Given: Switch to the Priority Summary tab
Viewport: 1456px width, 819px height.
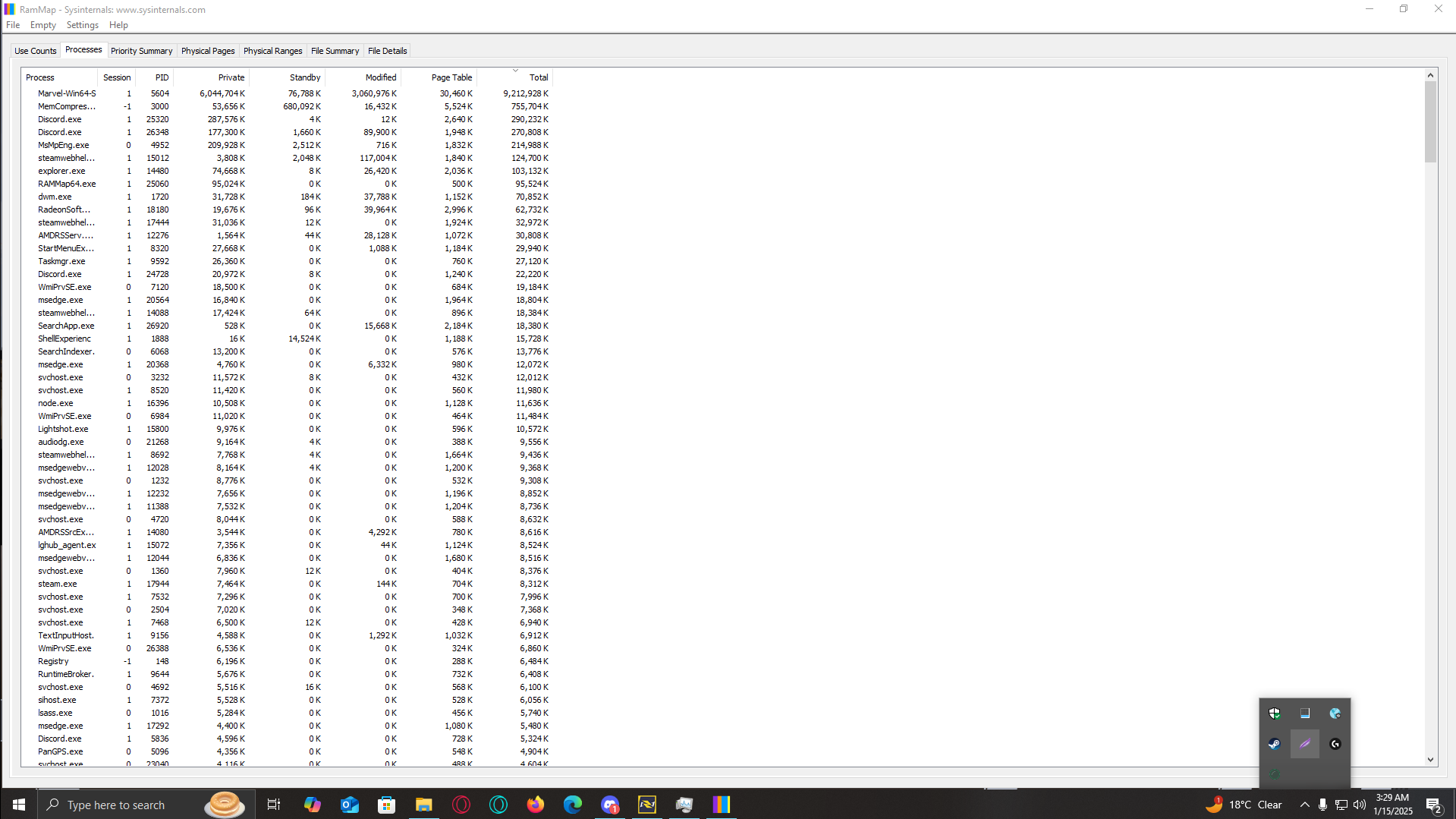Looking at the screenshot, I should point(141,51).
